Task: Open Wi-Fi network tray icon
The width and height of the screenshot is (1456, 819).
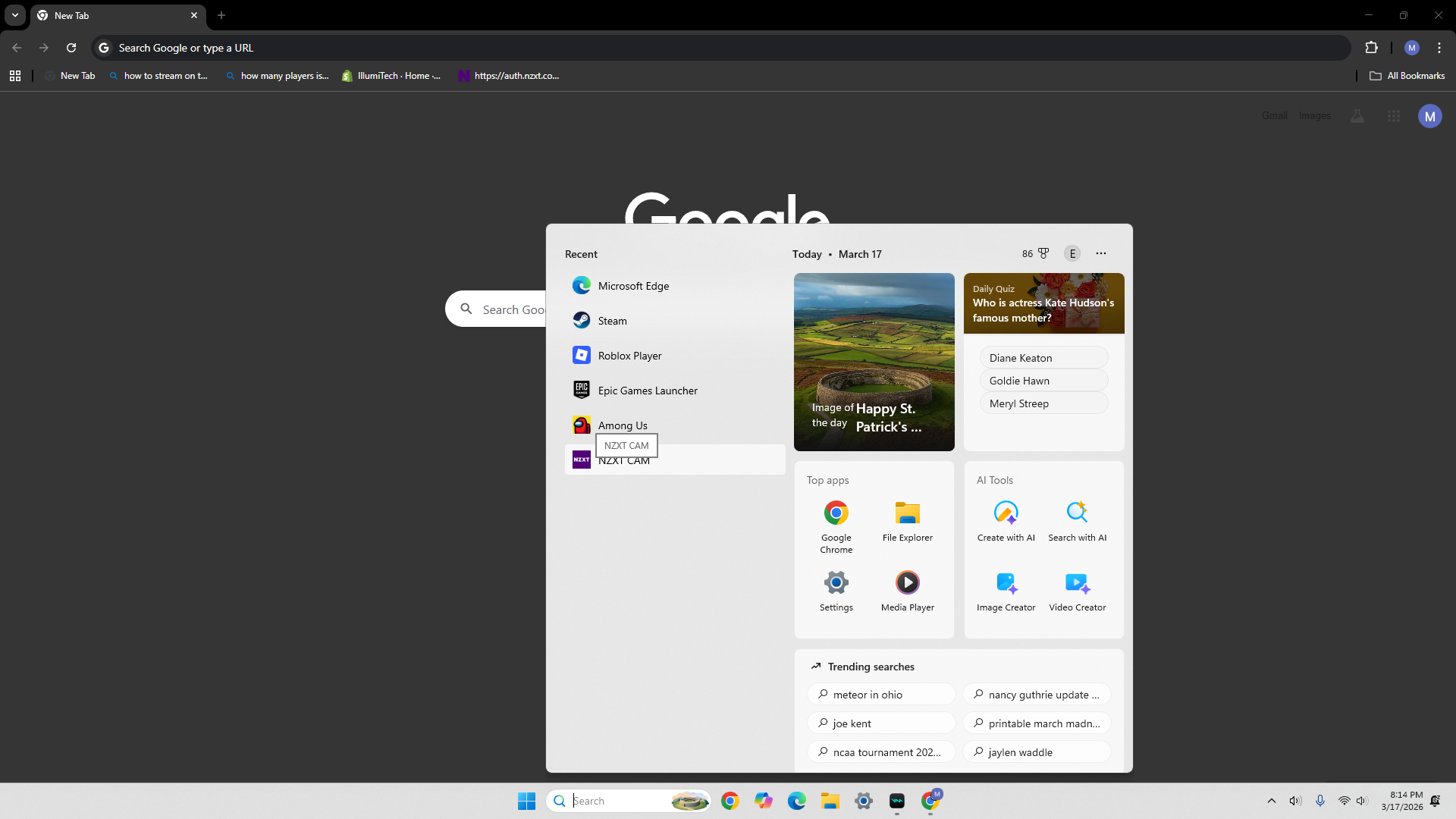Action: (1344, 801)
